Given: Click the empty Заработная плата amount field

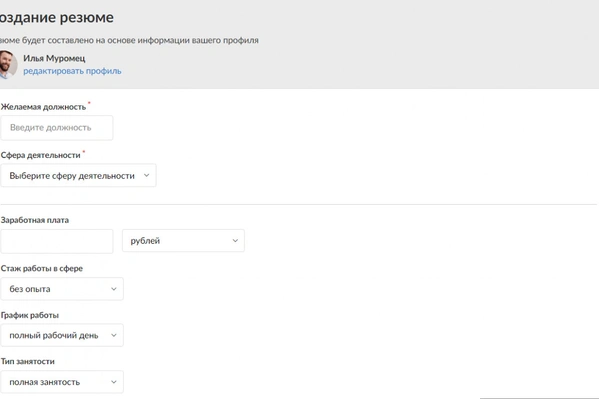Looking at the screenshot, I should (x=57, y=241).
